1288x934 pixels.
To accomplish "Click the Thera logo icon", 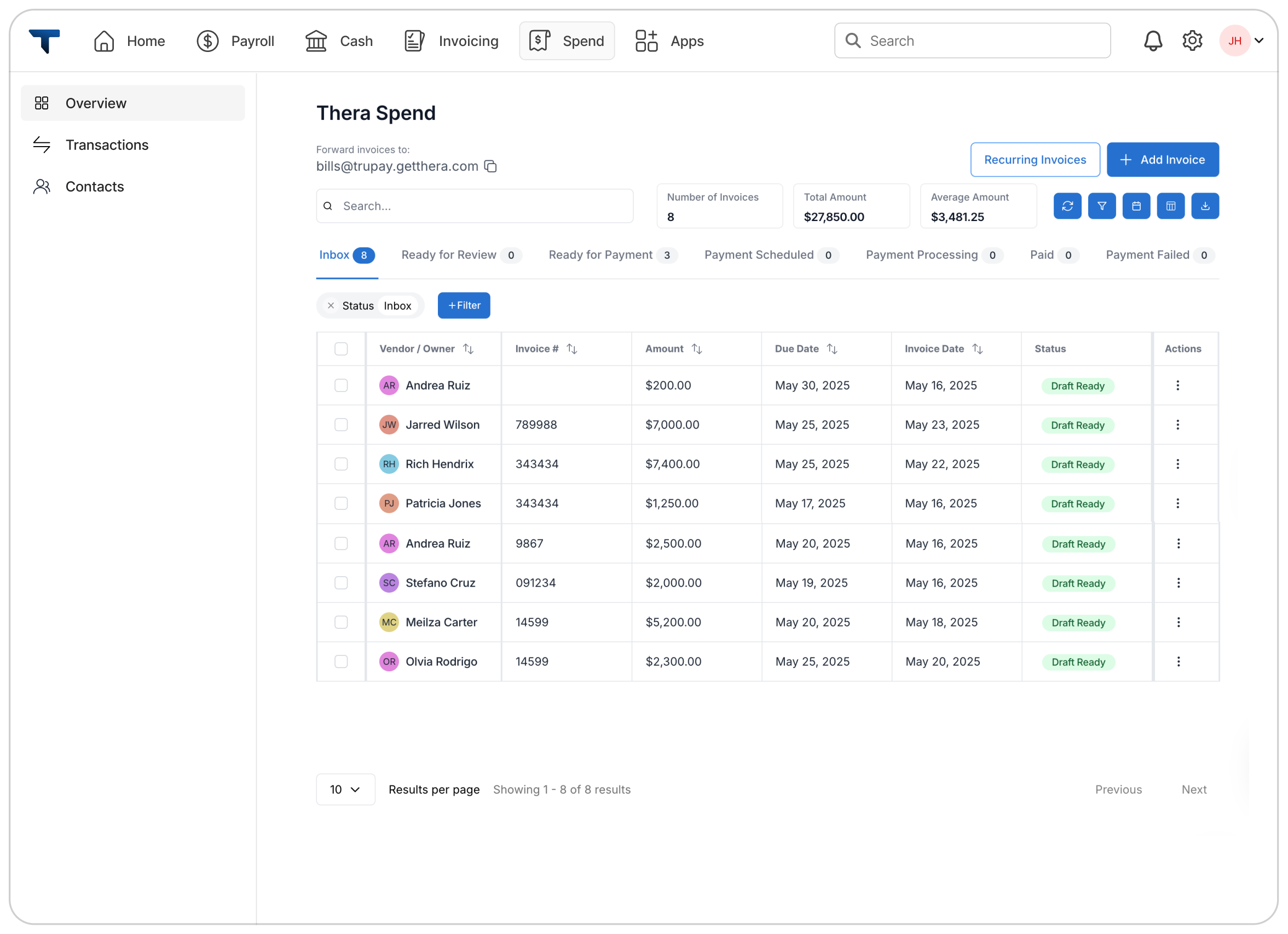I will [x=44, y=41].
